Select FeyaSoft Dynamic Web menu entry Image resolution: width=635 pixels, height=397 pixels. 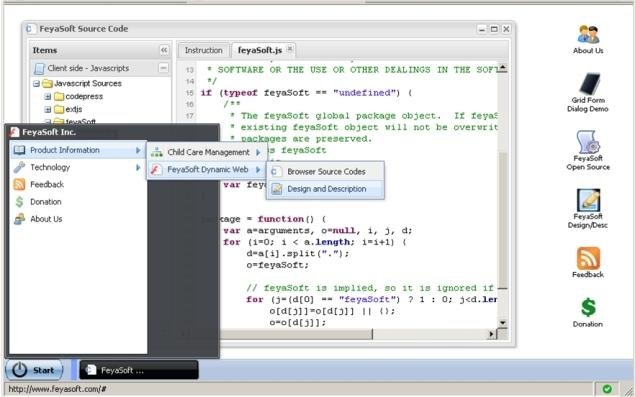point(207,169)
